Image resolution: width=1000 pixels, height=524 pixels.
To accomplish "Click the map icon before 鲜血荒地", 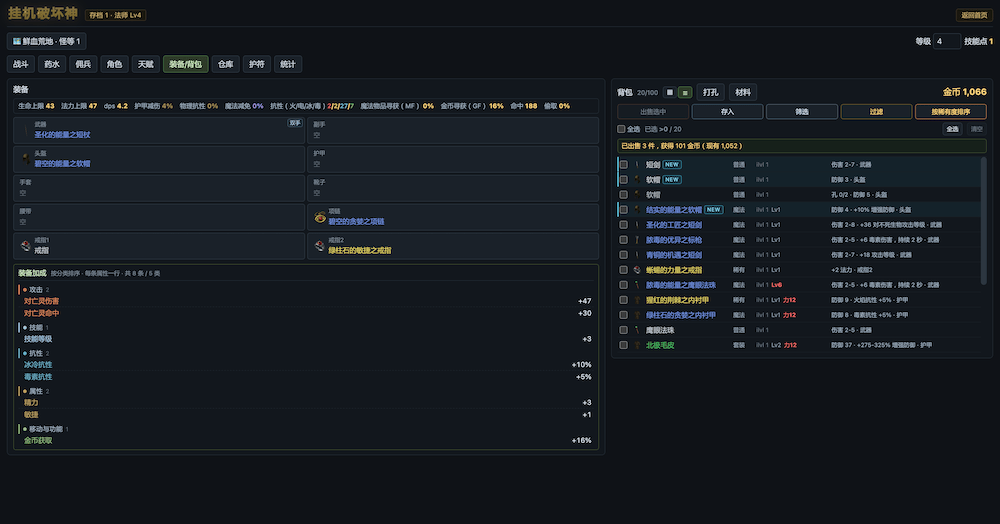I will (x=17, y=41).
